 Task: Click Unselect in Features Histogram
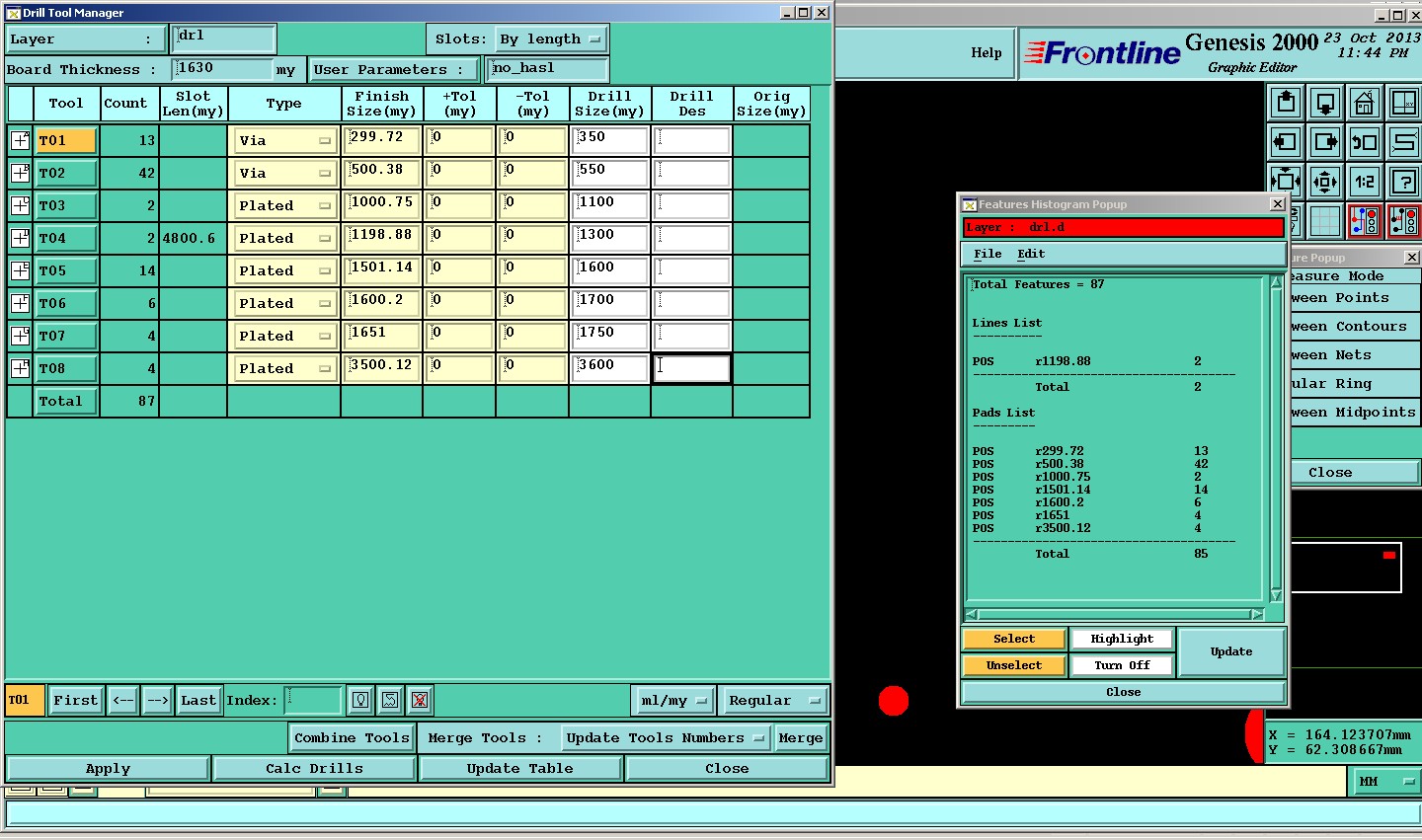tap(1014, 665)
